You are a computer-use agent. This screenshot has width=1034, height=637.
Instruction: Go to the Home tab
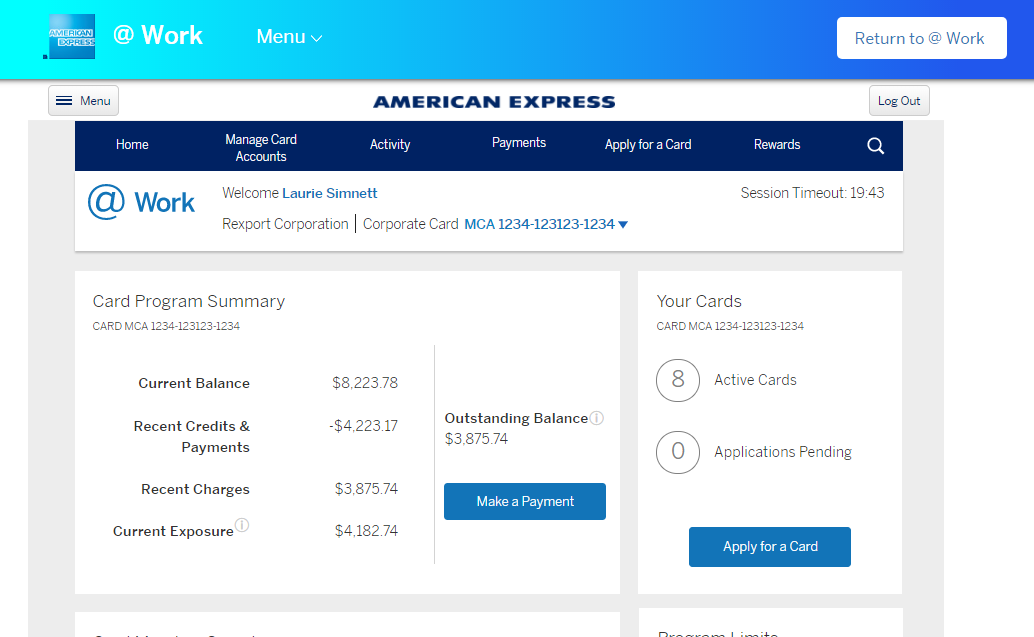point(132,145)
